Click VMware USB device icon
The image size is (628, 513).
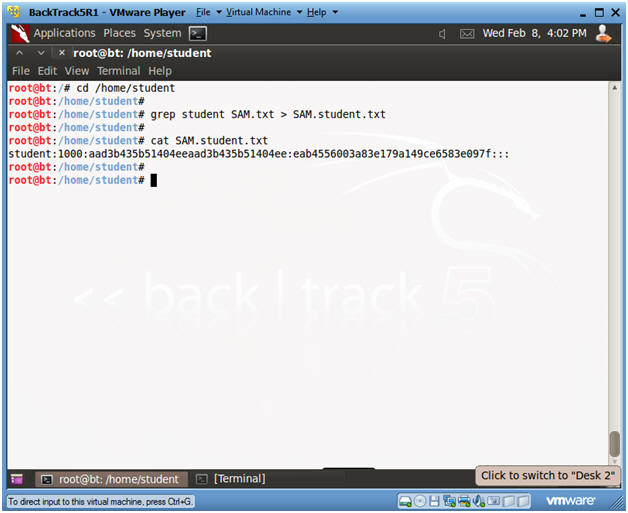493,501
